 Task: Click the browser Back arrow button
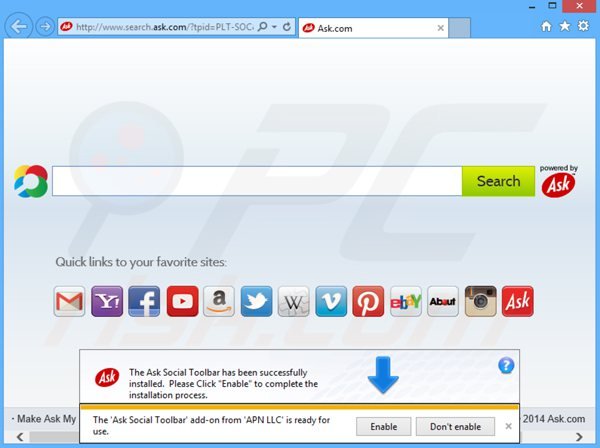(18, 26)
